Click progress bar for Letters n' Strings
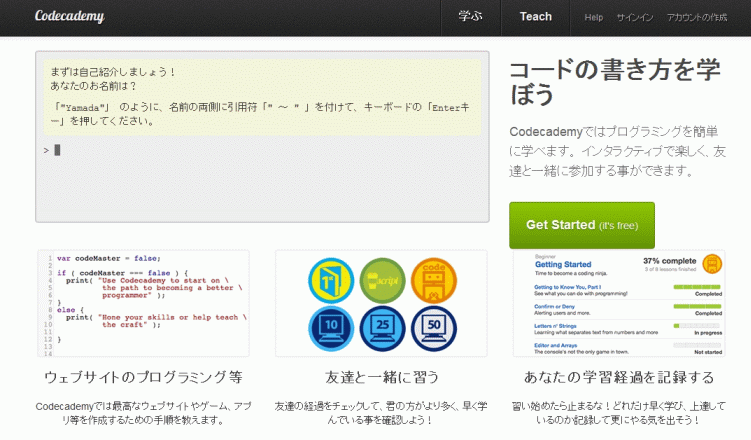Image resolution: width=751 pixels, height=440 pixels. (697, 326)
